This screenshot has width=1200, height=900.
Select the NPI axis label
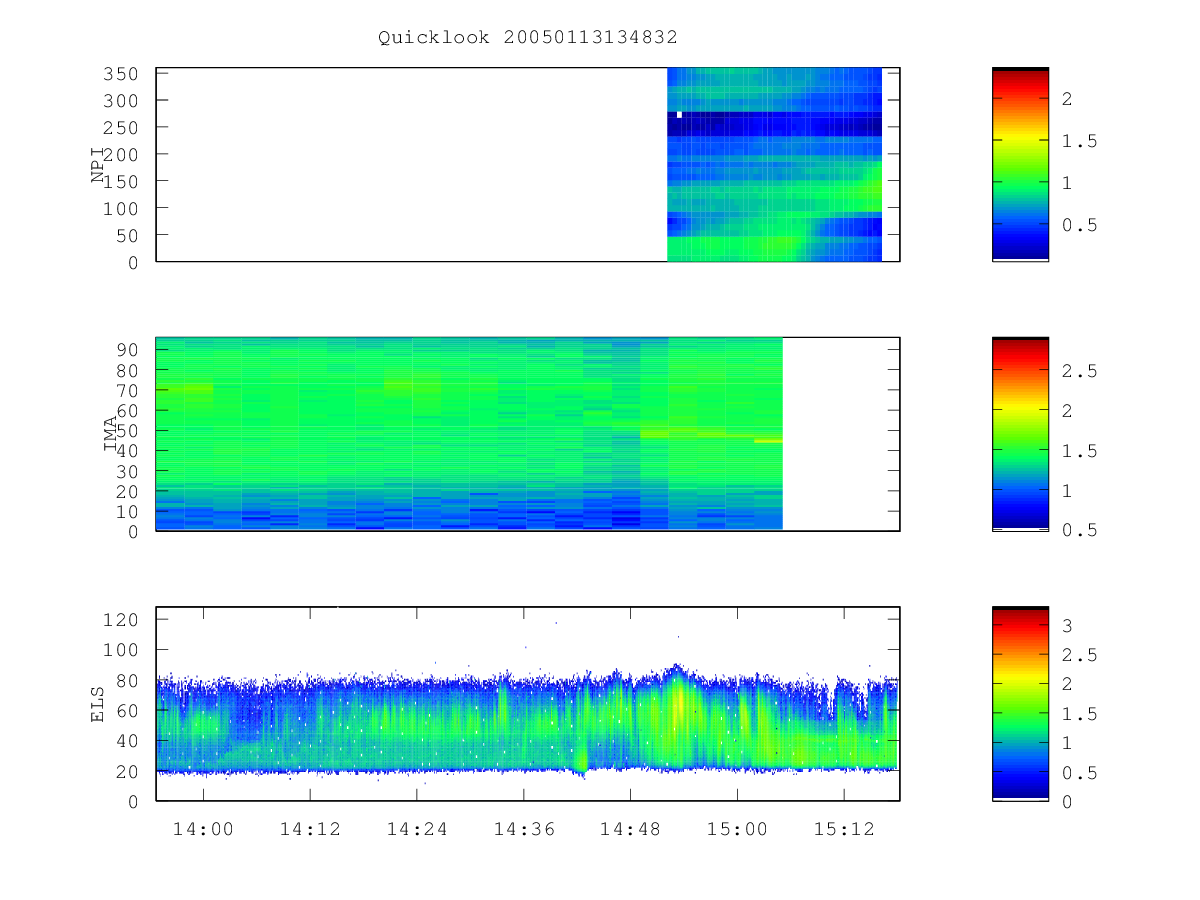(x=98, y=164)
